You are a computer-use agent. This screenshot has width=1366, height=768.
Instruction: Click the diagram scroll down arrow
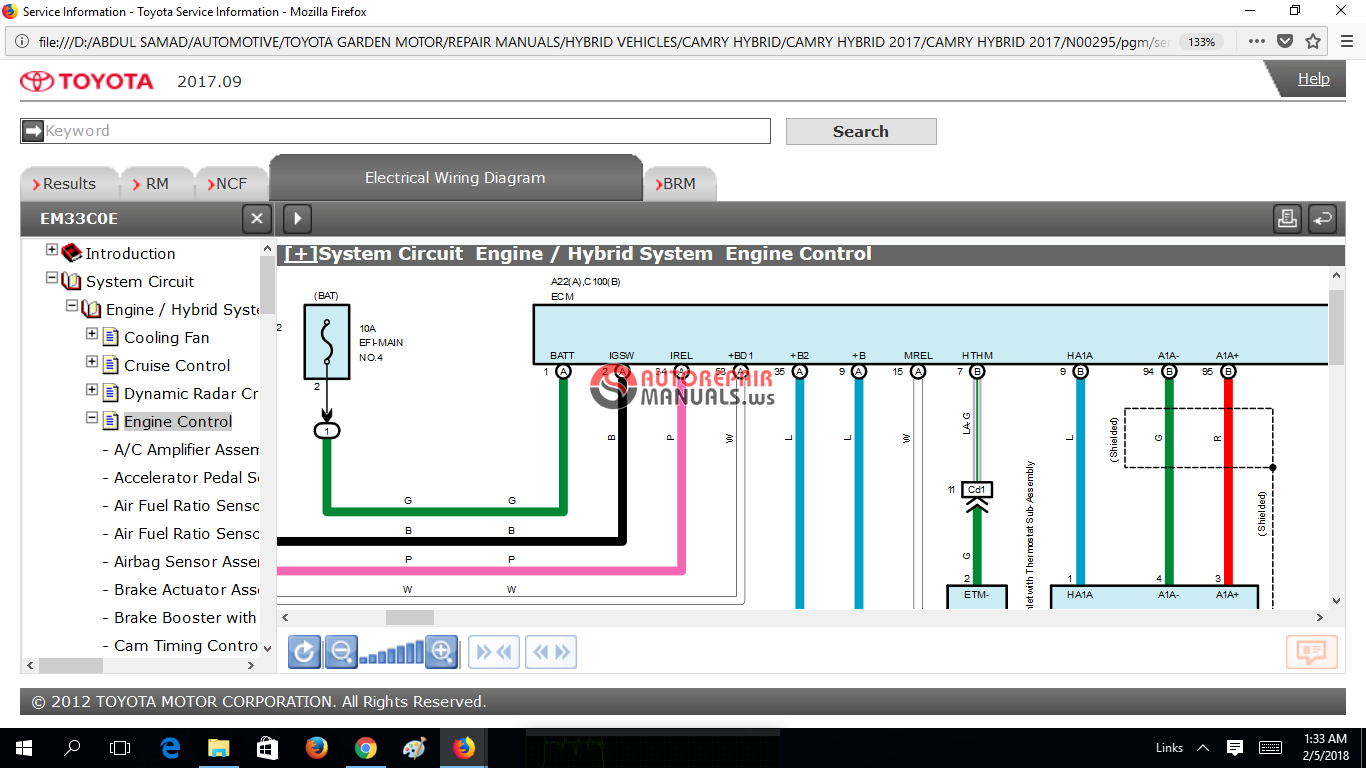(1337, 602)
